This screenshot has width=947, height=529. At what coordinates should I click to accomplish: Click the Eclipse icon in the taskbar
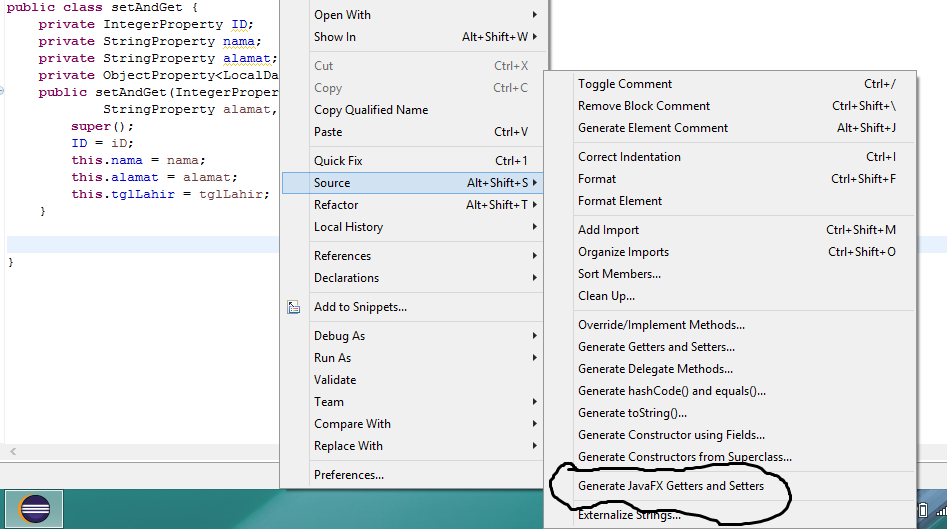(x=34, y=509)
